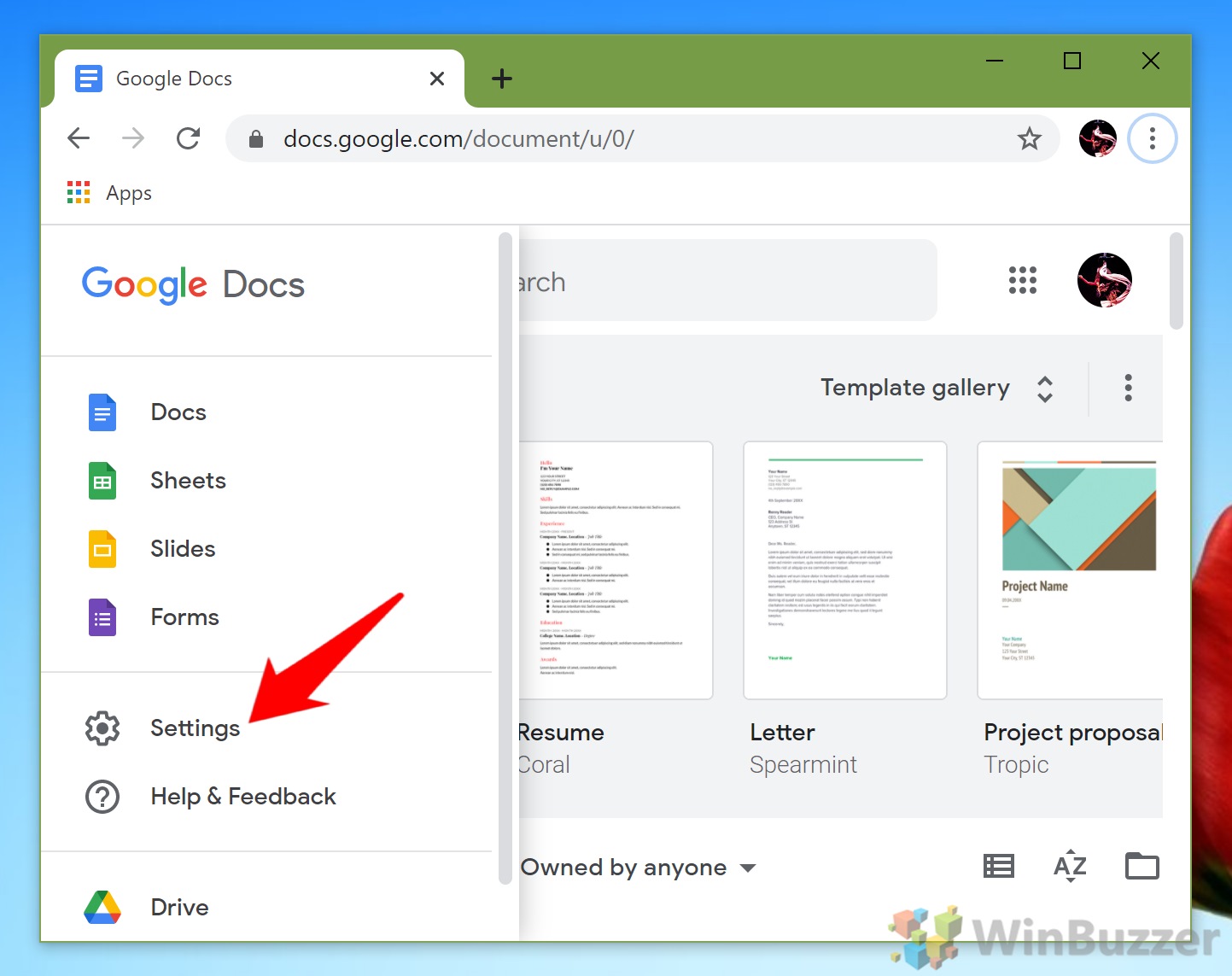Click the Google Drive triangle icon

coord(102,908)
